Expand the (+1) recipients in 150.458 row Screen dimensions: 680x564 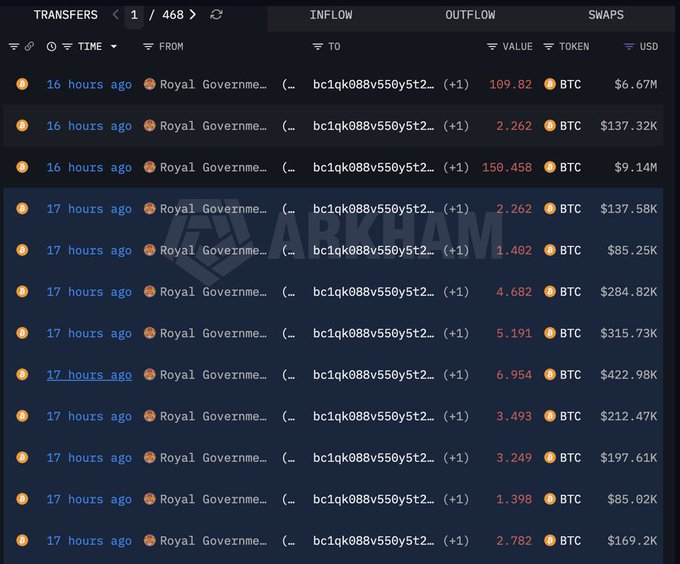(456, 167)
